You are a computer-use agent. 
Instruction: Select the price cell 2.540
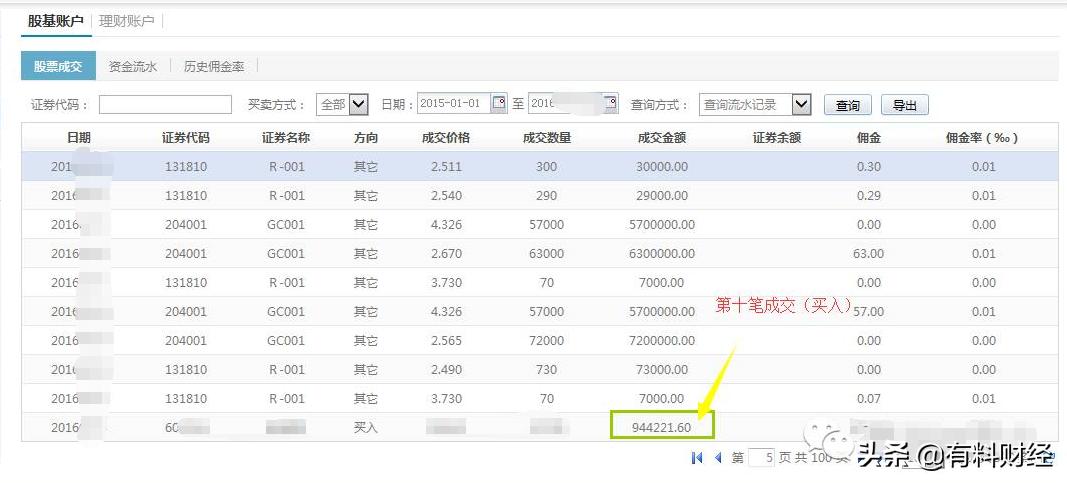click(446, 195)
